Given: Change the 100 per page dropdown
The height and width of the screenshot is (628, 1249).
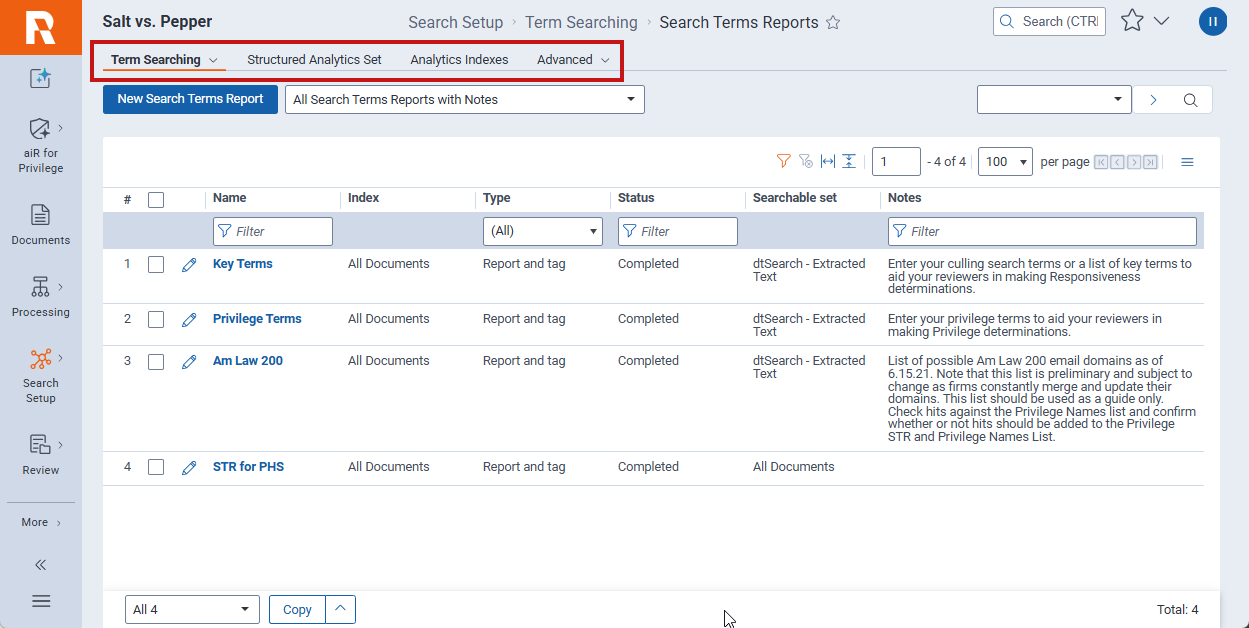Looking at the screenshot, I should 1006,162.
